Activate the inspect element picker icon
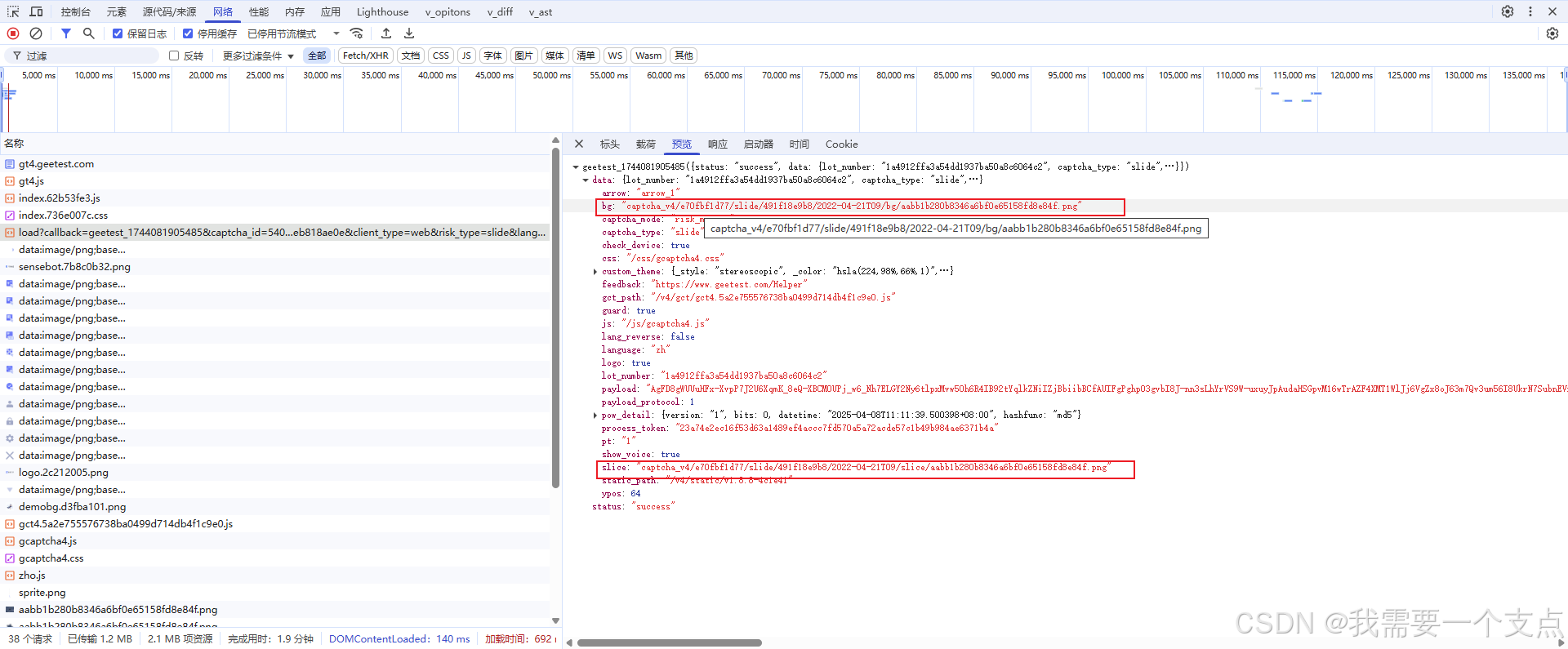This screenshot has width=1568, height=649. coord(13,11)
